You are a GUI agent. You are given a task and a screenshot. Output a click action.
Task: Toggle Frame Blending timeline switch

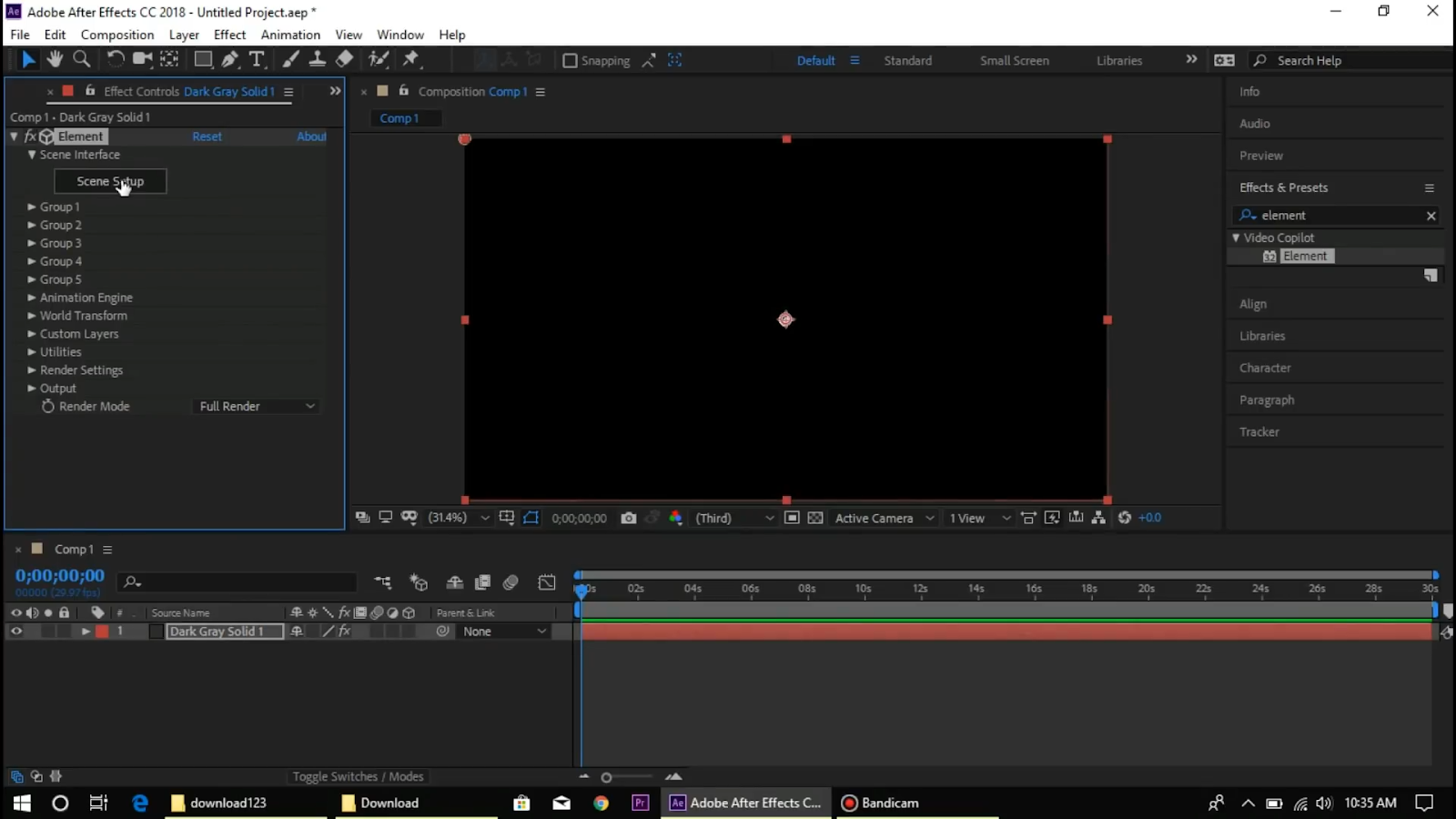point(483,582)
